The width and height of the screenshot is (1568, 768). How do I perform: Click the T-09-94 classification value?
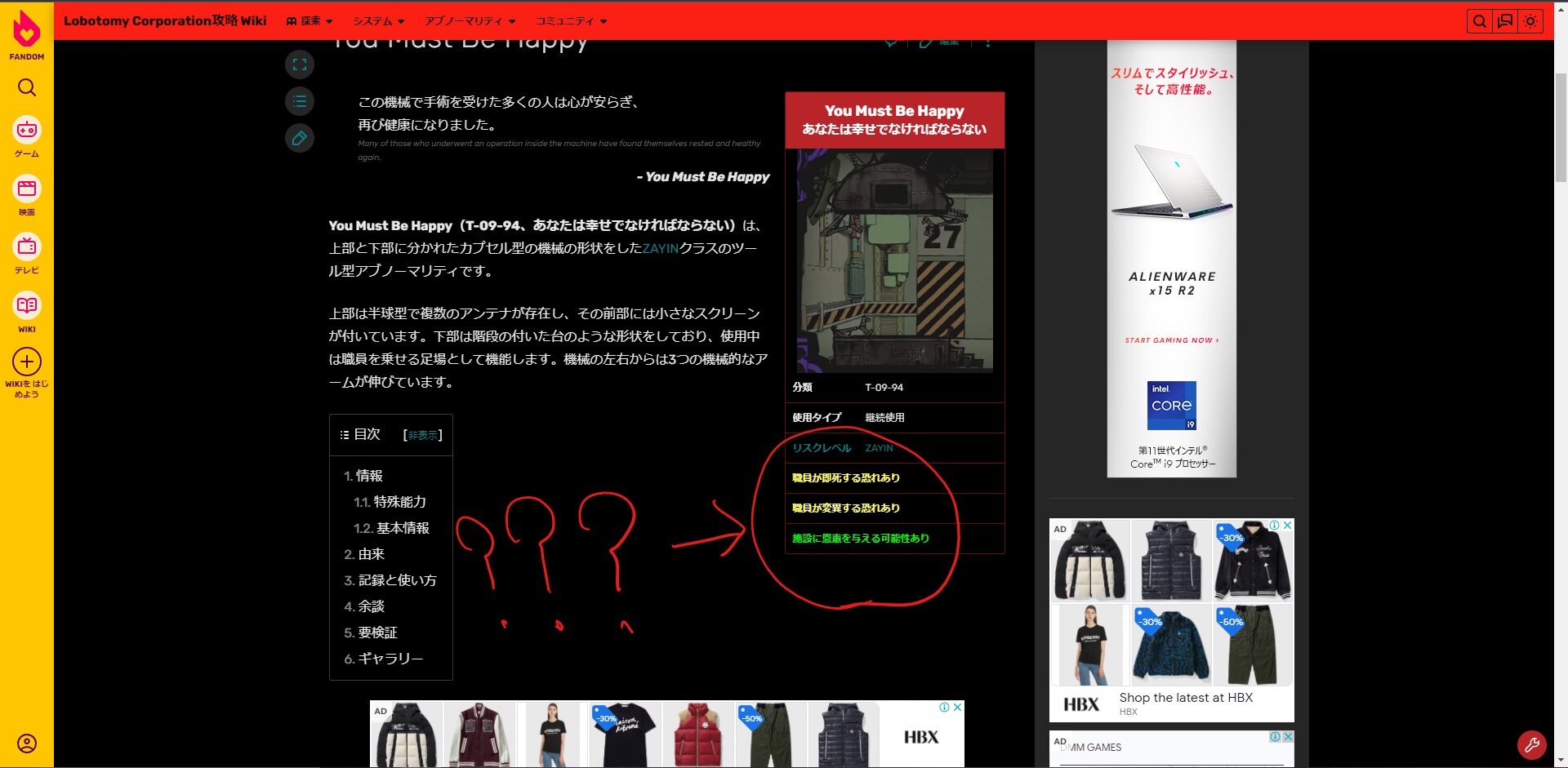[x=884, y=388]
